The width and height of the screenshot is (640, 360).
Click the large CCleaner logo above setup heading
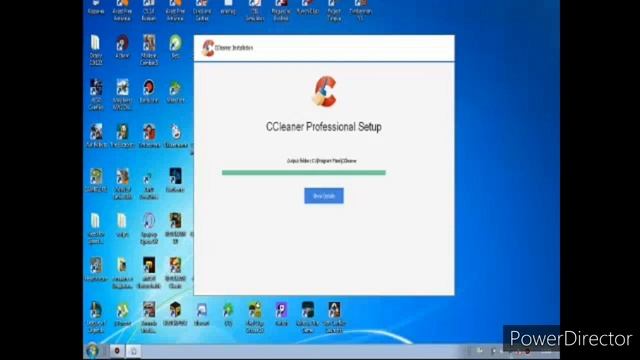point(324,91)
